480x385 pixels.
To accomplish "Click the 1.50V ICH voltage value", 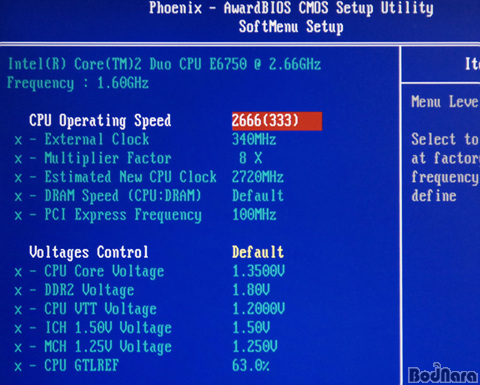I will [251, 328].
